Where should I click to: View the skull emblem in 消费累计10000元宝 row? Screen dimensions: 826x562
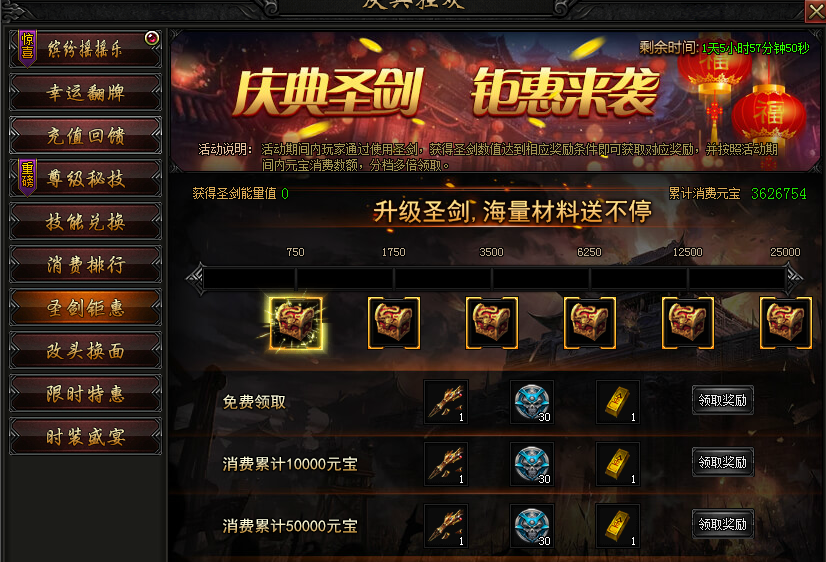click(x=532, y=464)
